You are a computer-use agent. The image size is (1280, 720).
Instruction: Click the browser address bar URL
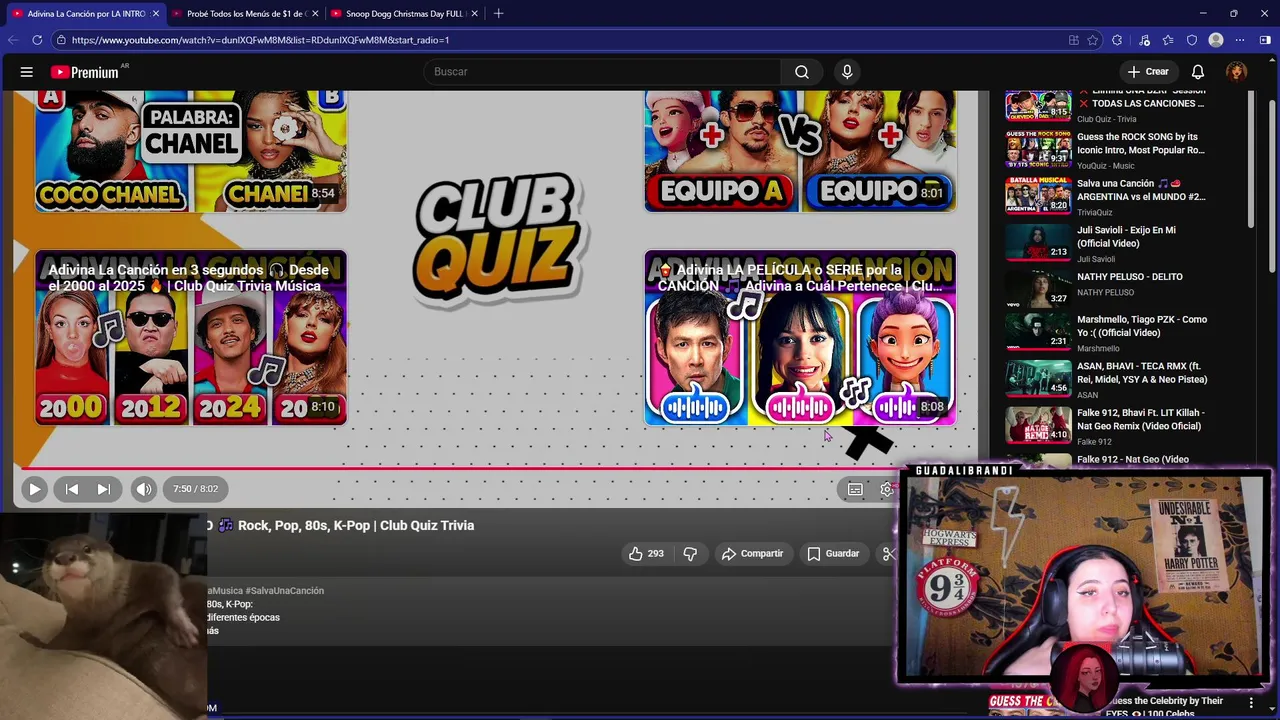(260, 40)
